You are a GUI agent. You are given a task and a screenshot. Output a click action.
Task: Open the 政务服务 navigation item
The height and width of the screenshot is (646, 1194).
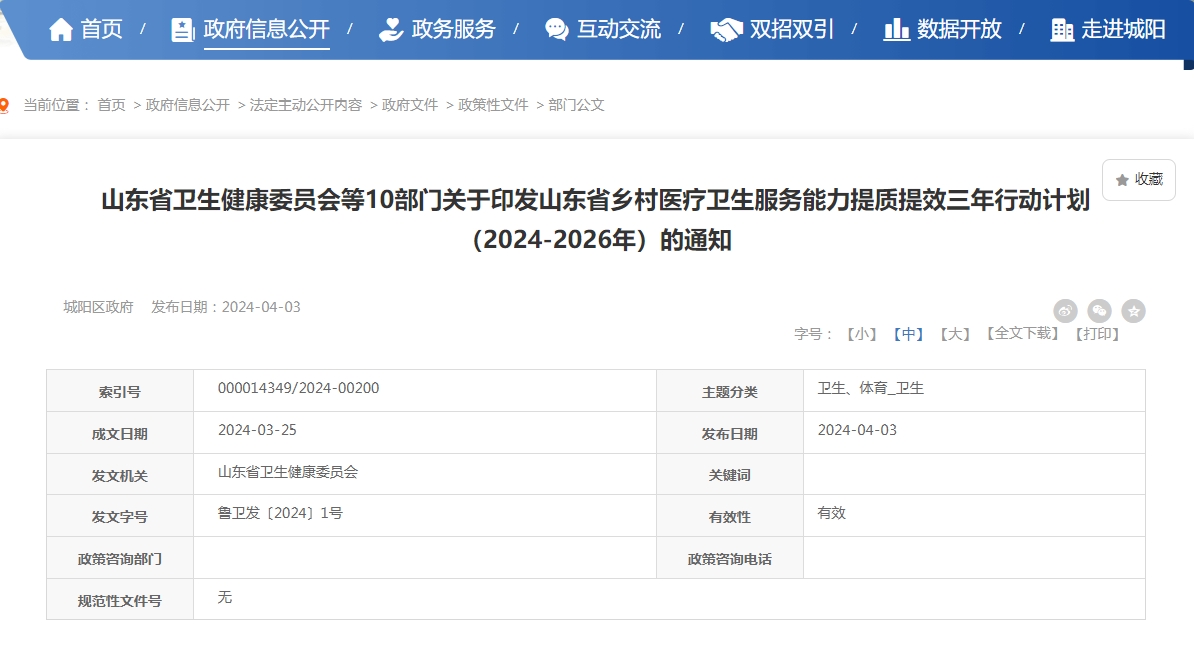[453, 30]
